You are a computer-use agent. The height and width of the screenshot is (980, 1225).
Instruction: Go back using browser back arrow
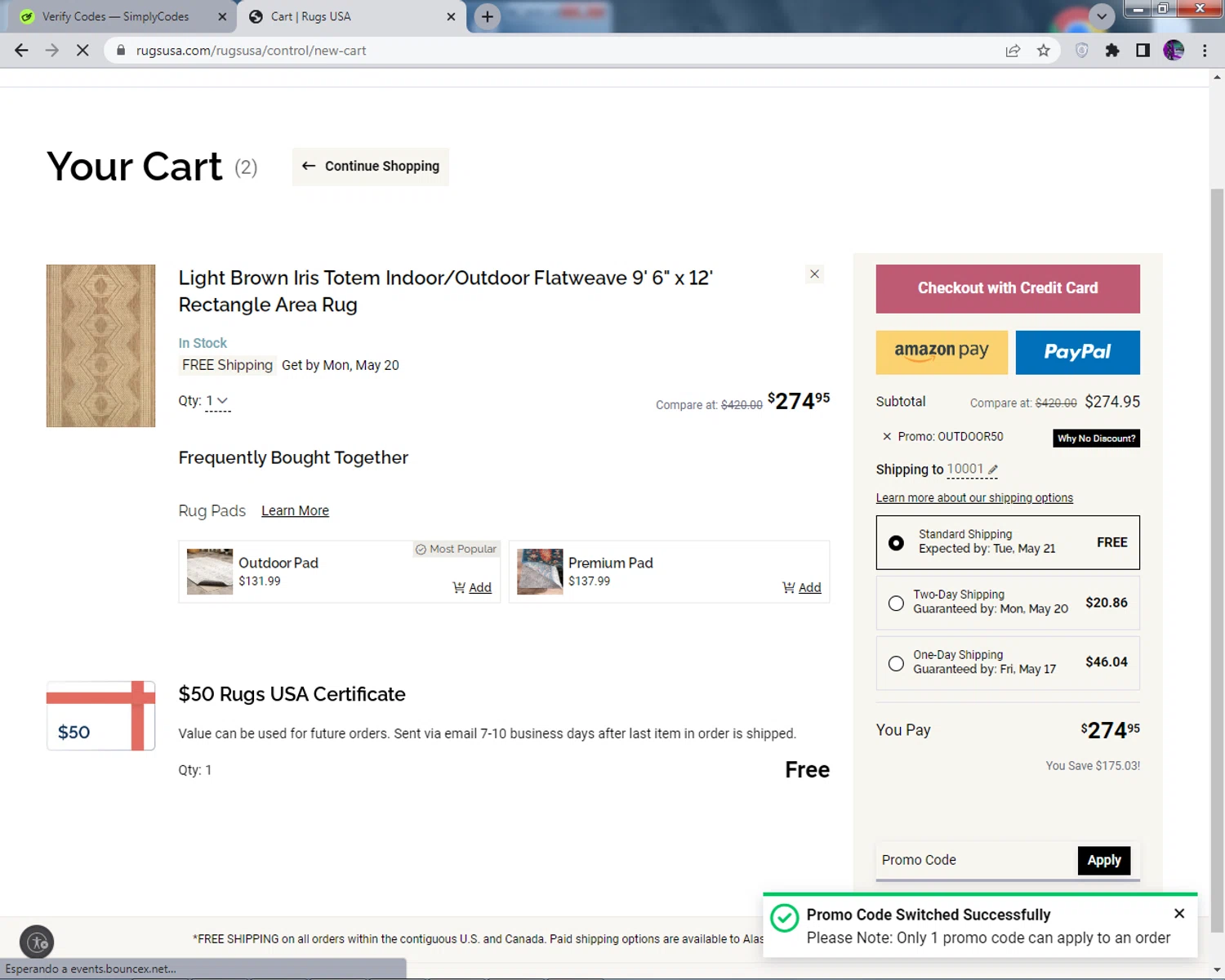(22, 51)
